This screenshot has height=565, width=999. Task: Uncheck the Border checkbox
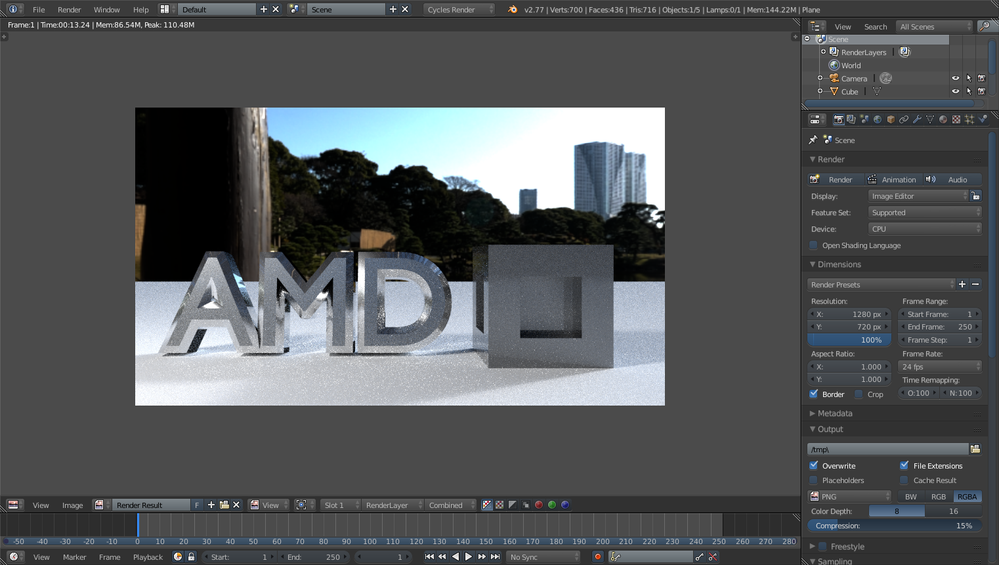coord(814,394)
